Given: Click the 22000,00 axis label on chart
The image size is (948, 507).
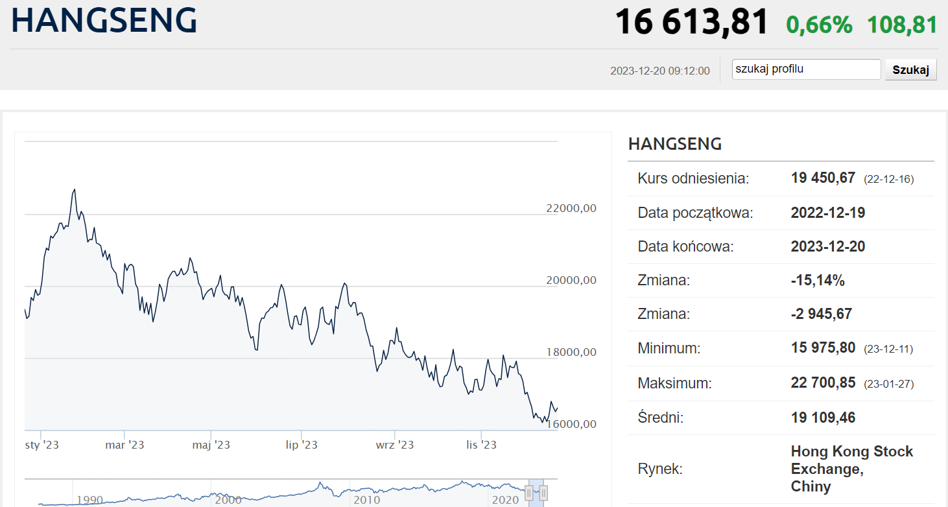Looking at the screenshot, I should [571, 208].
